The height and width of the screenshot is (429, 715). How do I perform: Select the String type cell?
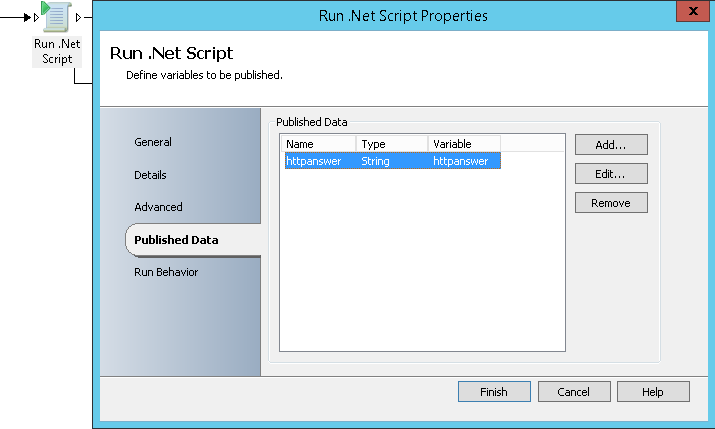(375, 161)
